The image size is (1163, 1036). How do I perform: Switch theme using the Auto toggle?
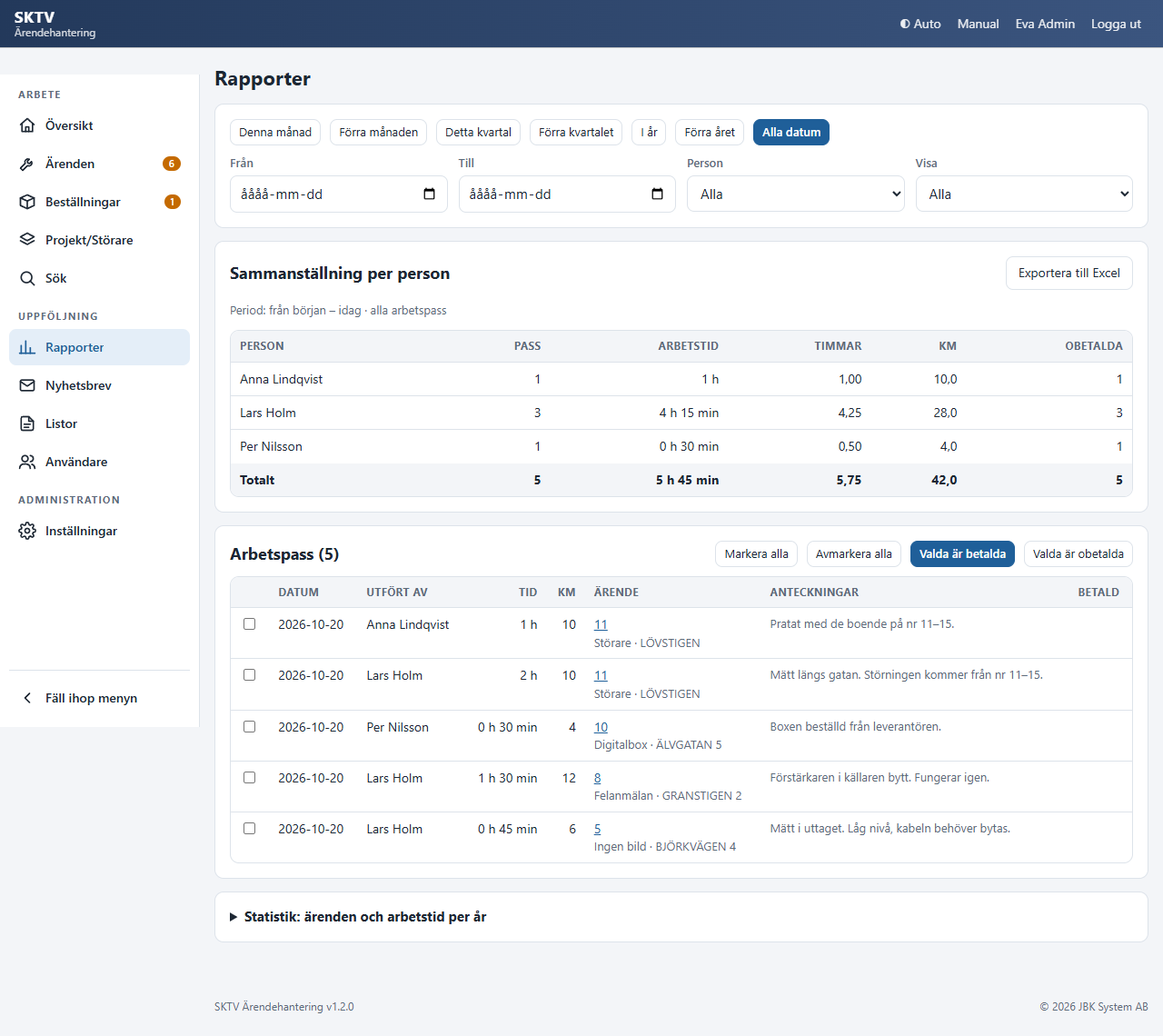(920, 24)
